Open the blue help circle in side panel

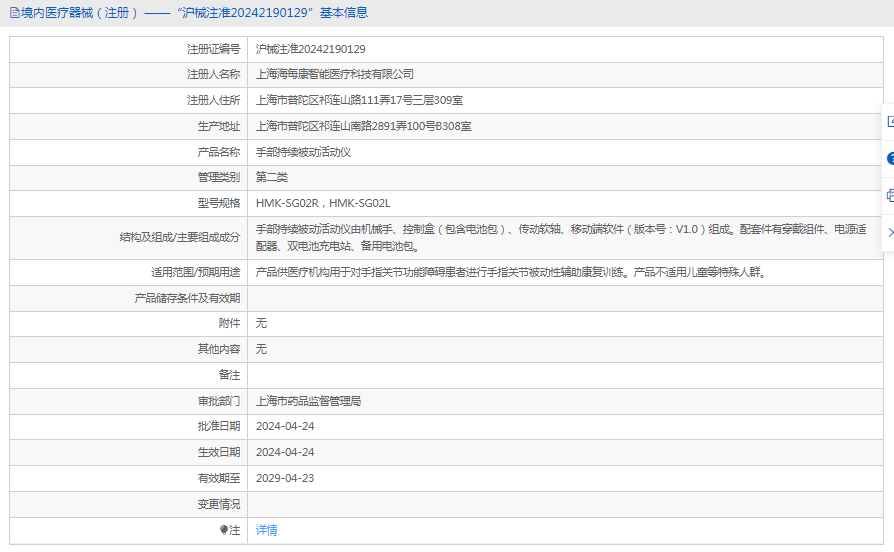pos(891,159)
